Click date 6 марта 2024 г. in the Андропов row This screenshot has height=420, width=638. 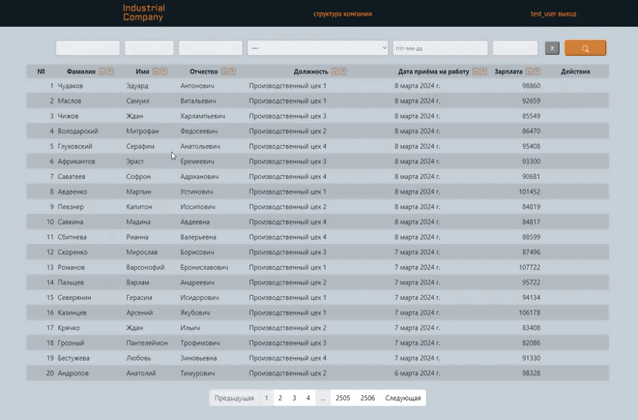click(417, 373)
